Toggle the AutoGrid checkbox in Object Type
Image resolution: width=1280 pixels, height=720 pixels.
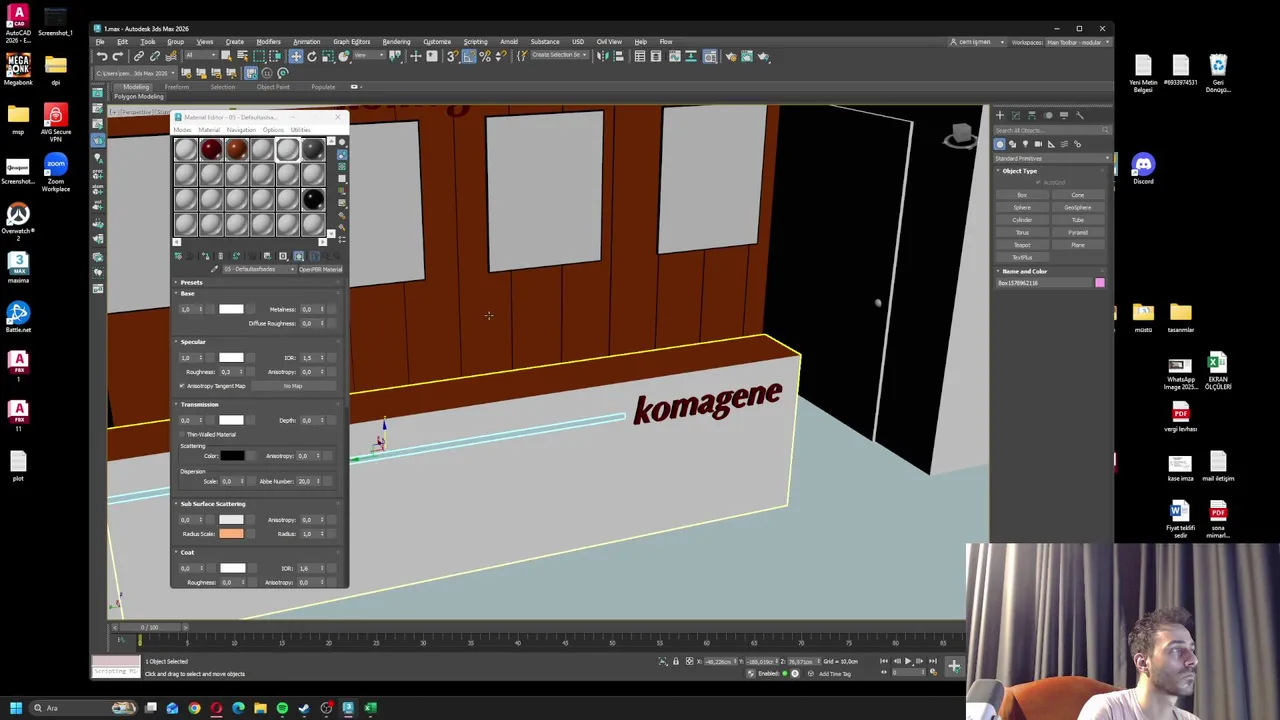(1040, 183)
